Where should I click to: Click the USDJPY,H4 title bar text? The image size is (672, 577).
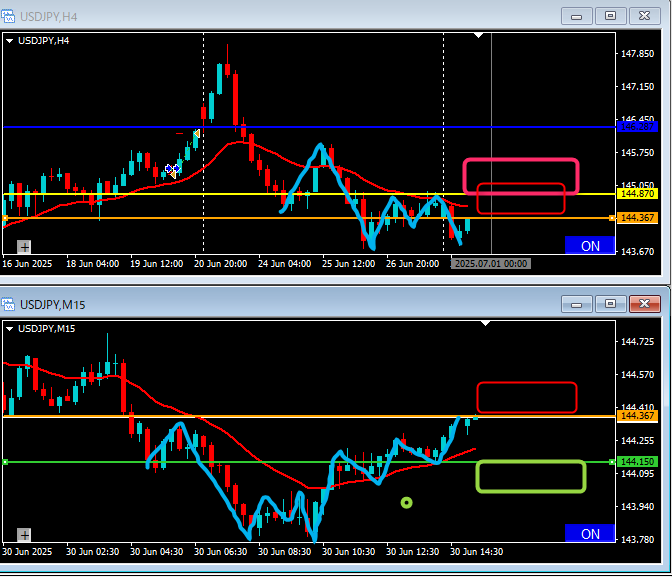pyautogui.click(x=48, y=17)
